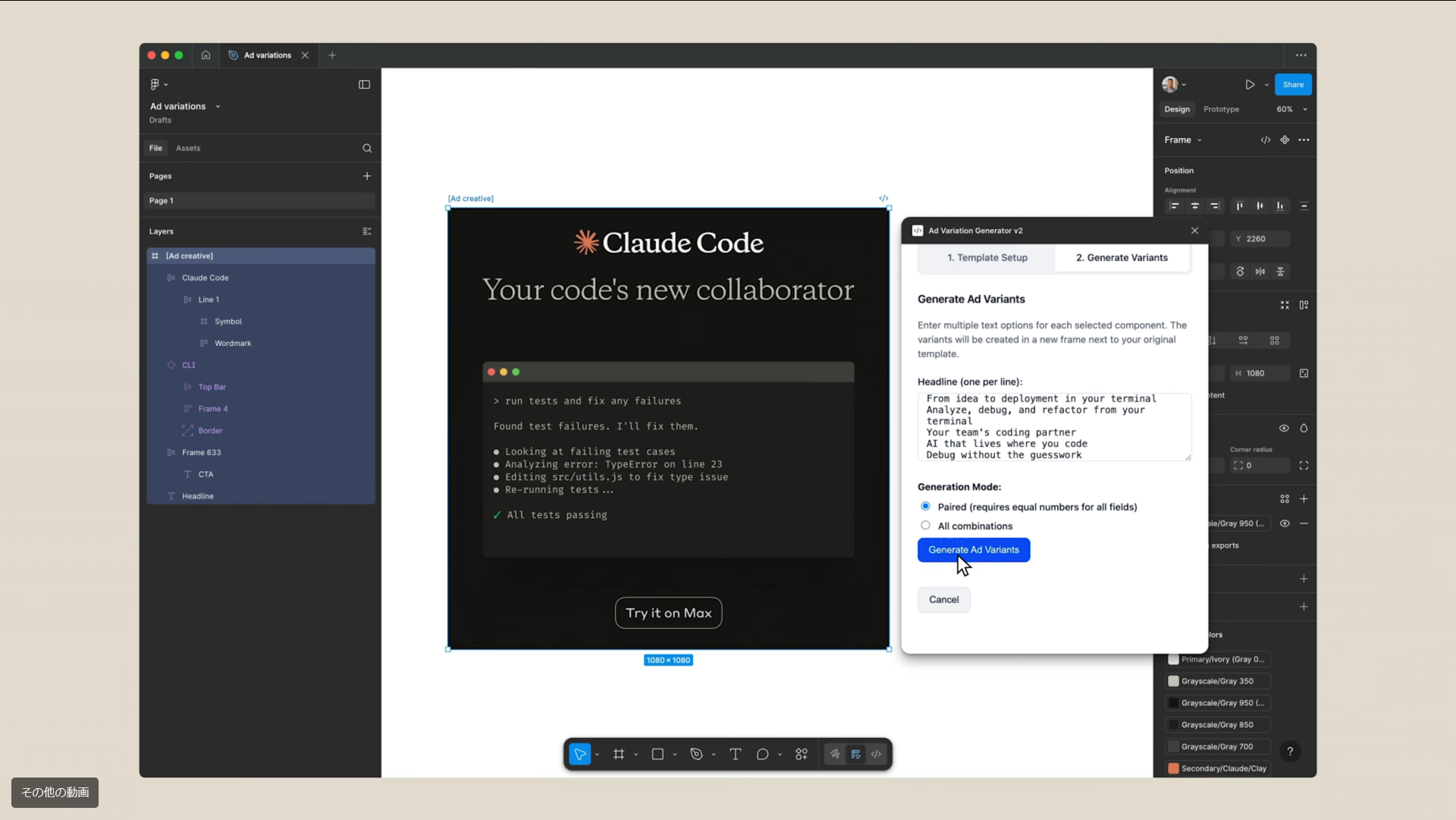Select the Comment tool in toolbar
Image resolution: width=1456 pixels, height=820 pixels.
pyautogui.click(x=762, y=754)
